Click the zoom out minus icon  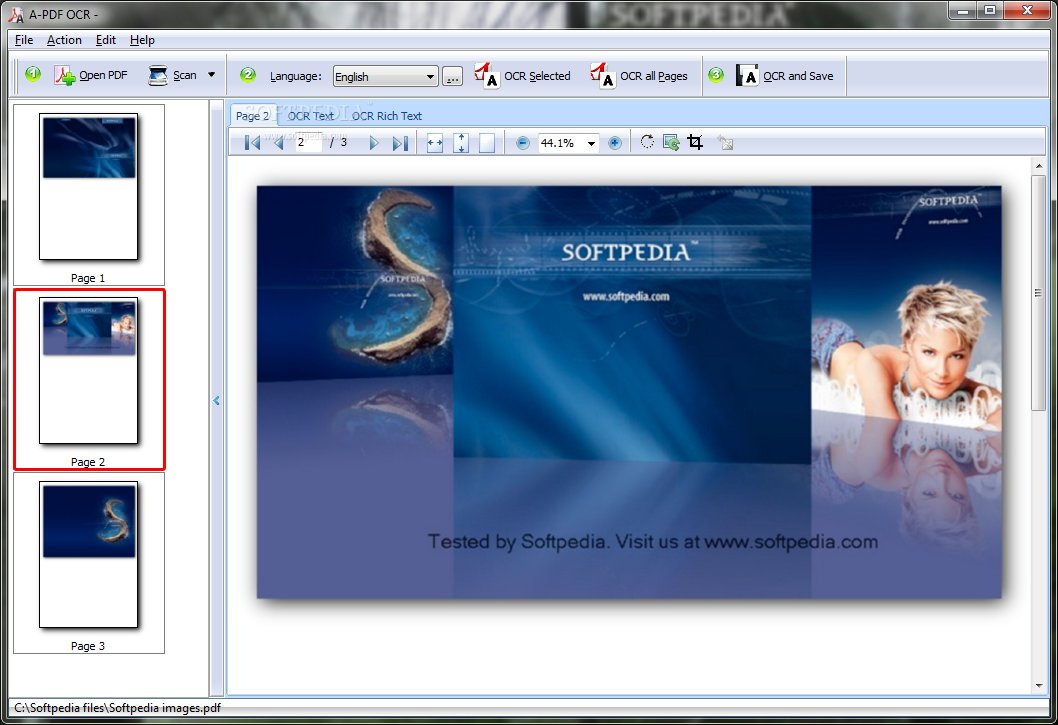523,142
